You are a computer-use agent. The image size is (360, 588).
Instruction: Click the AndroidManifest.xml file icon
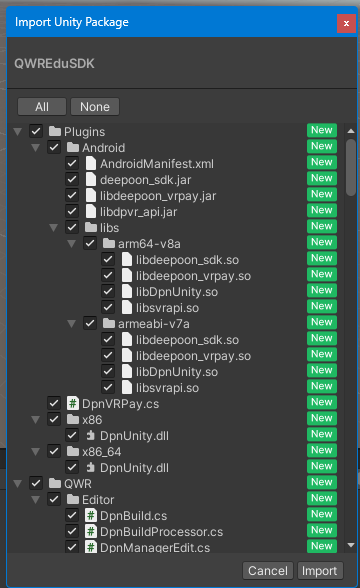[x=91, y=164]
